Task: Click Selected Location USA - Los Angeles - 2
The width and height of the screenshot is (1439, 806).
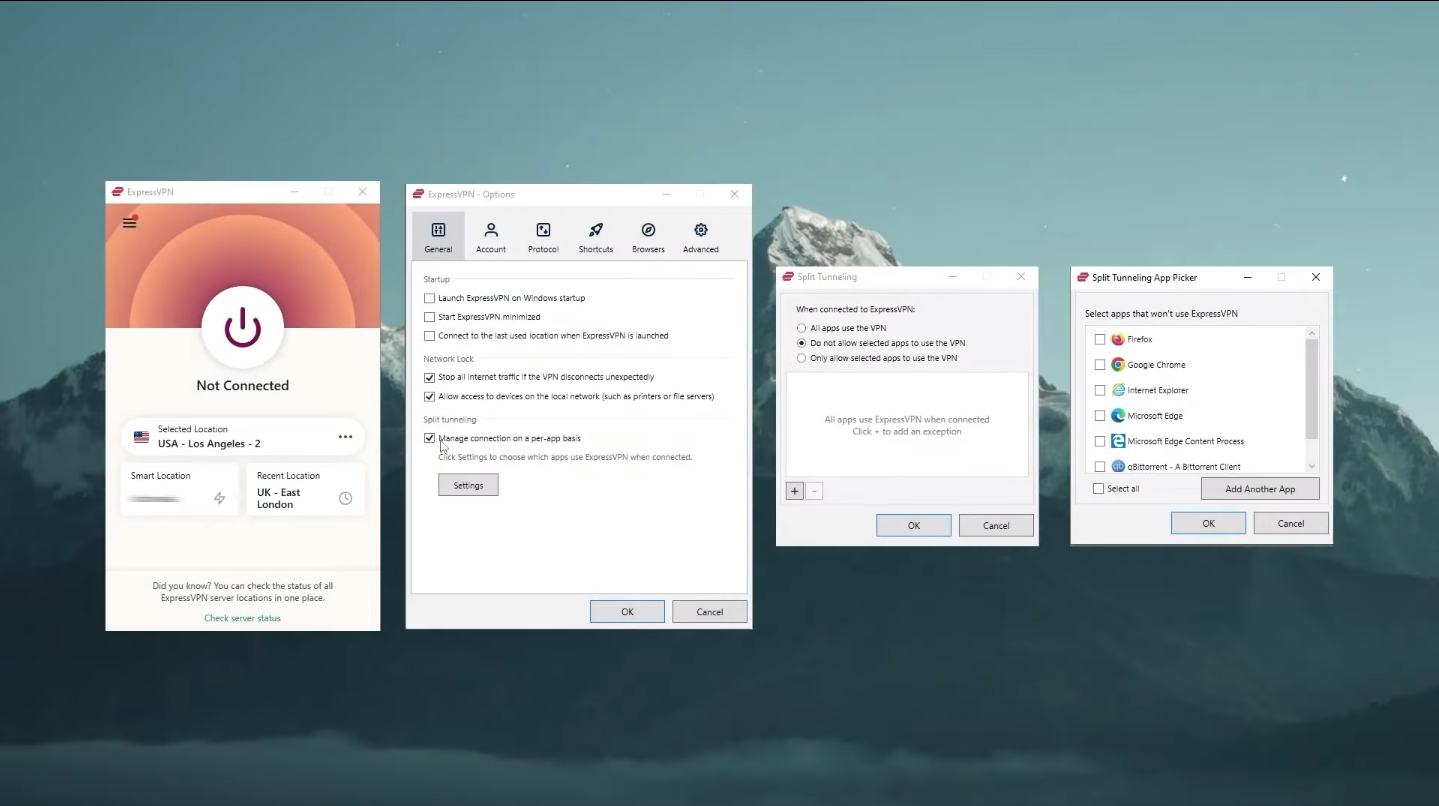Action: coord(243,437)
